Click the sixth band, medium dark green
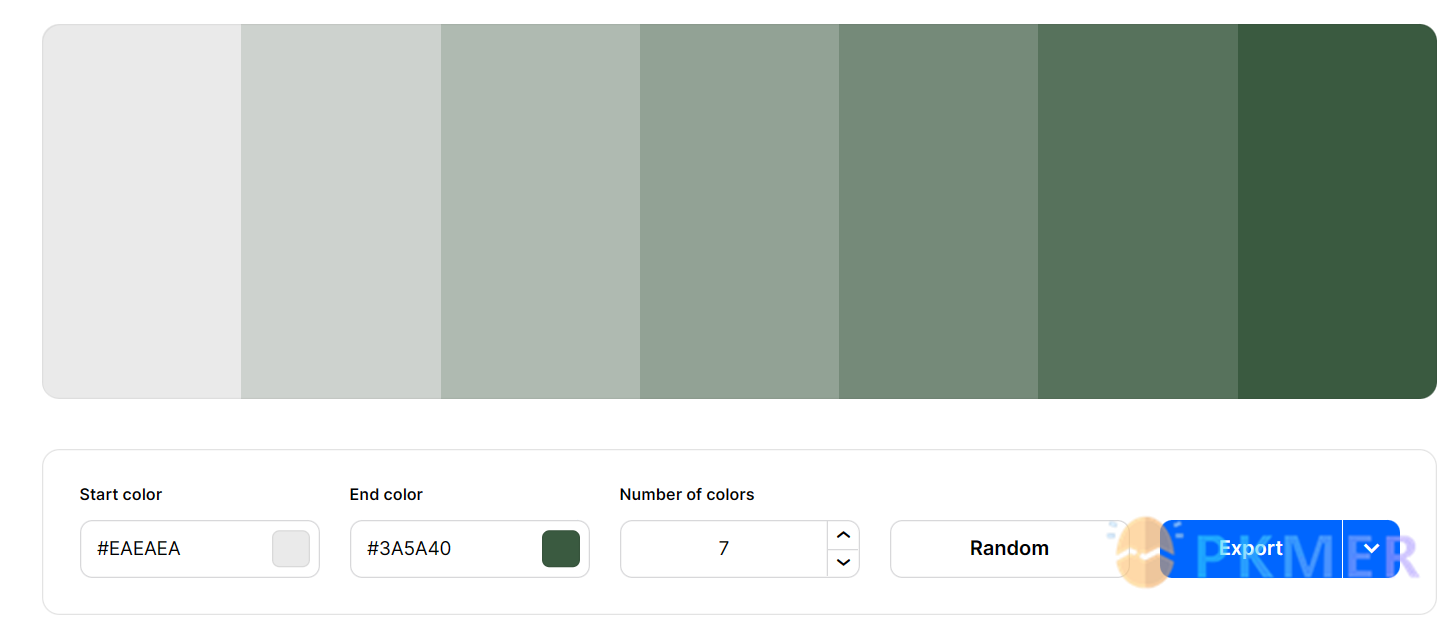The width and height of the screenshot is (1449, 626). click(1138, 211)
